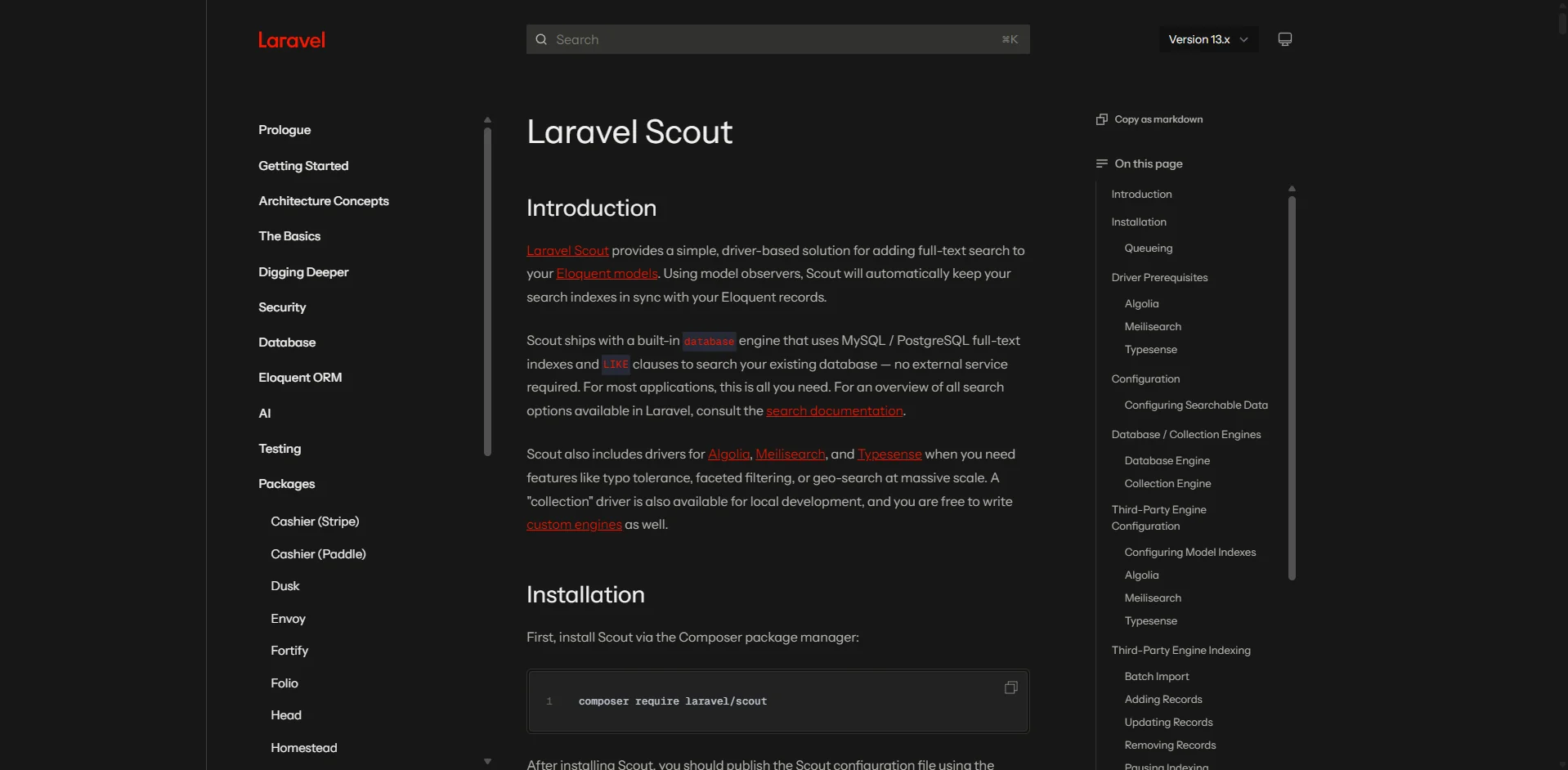
Task: Open Cashier (Stripe) docs page
Action: (315, 522)
